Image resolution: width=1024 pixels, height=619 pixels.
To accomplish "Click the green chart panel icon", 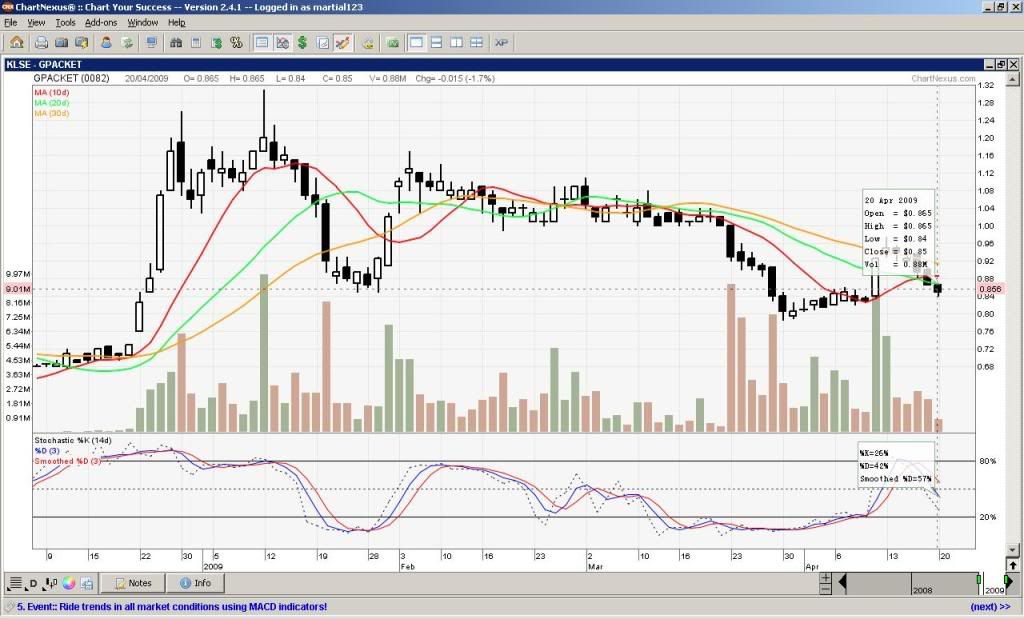I will (393, 42).
